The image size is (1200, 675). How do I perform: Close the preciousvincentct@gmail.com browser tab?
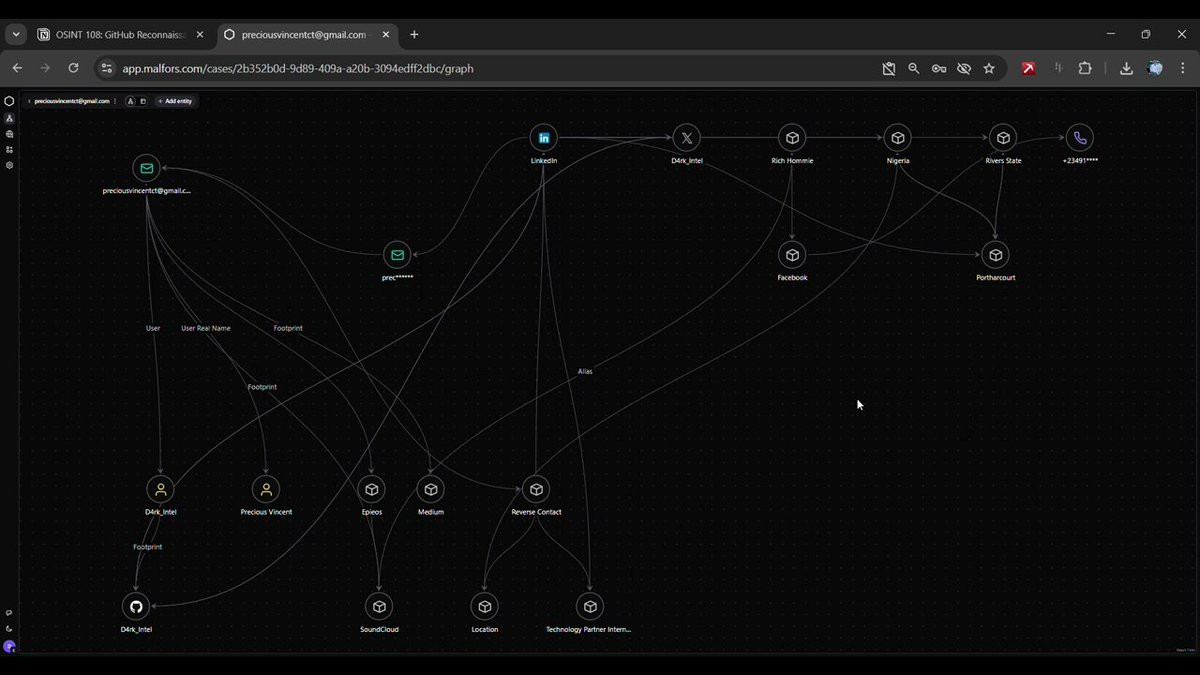(386, 34)
